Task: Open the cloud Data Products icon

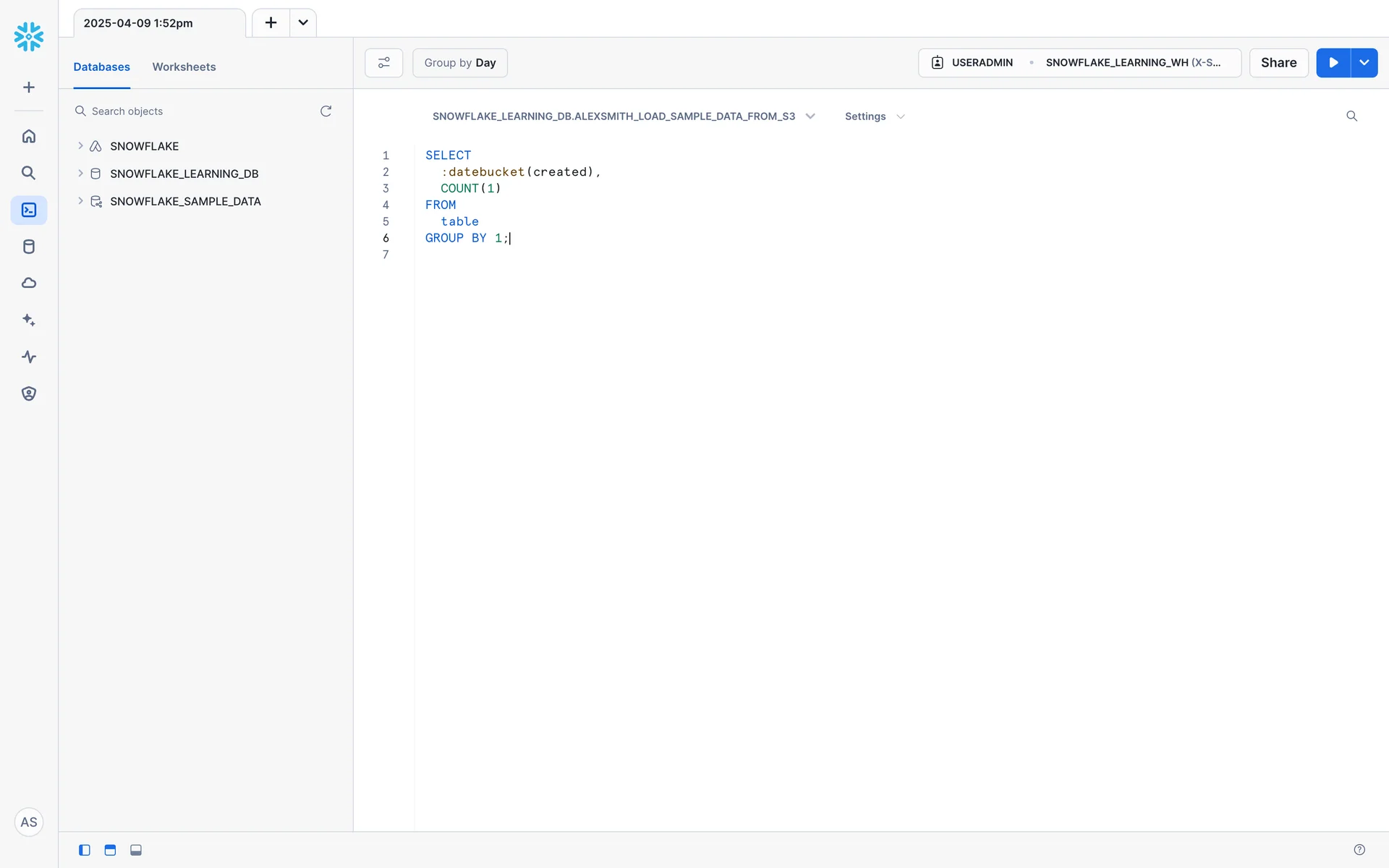Action: pyautogui.click(x=29, y=283)
